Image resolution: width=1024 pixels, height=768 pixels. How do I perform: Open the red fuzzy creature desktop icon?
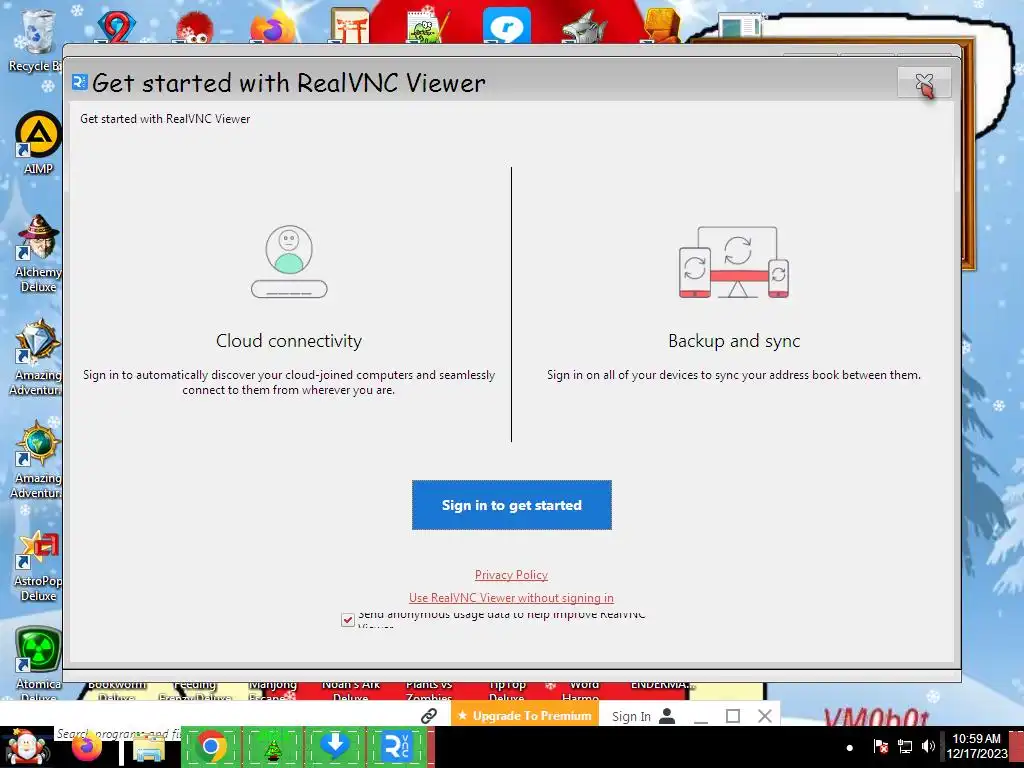[194, 27]
